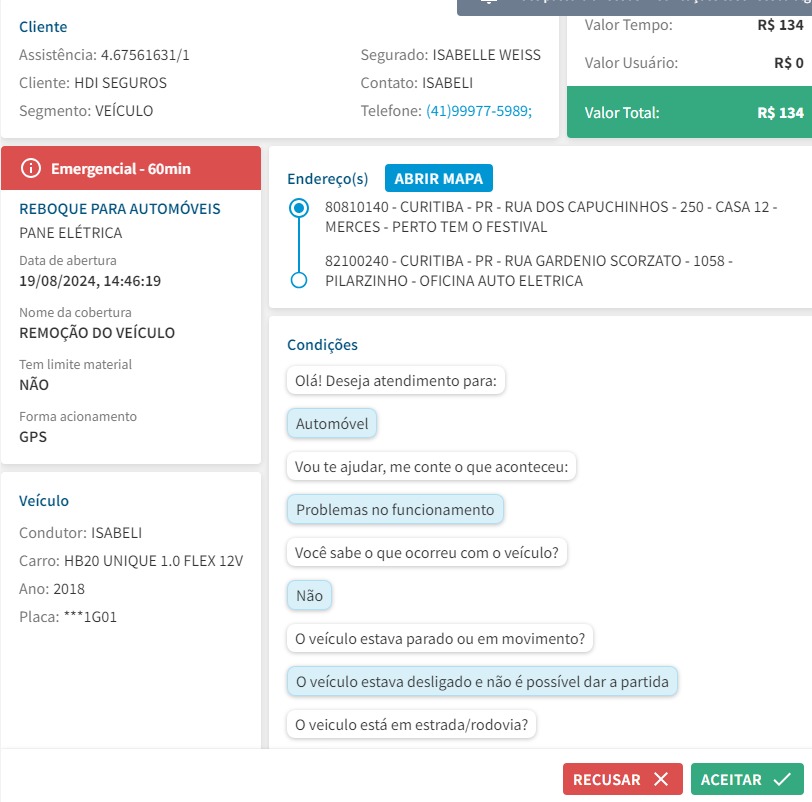The image size is (812, 802).
Task: Click the Emergencial - 60min red banner
Action: coord(131,168)
